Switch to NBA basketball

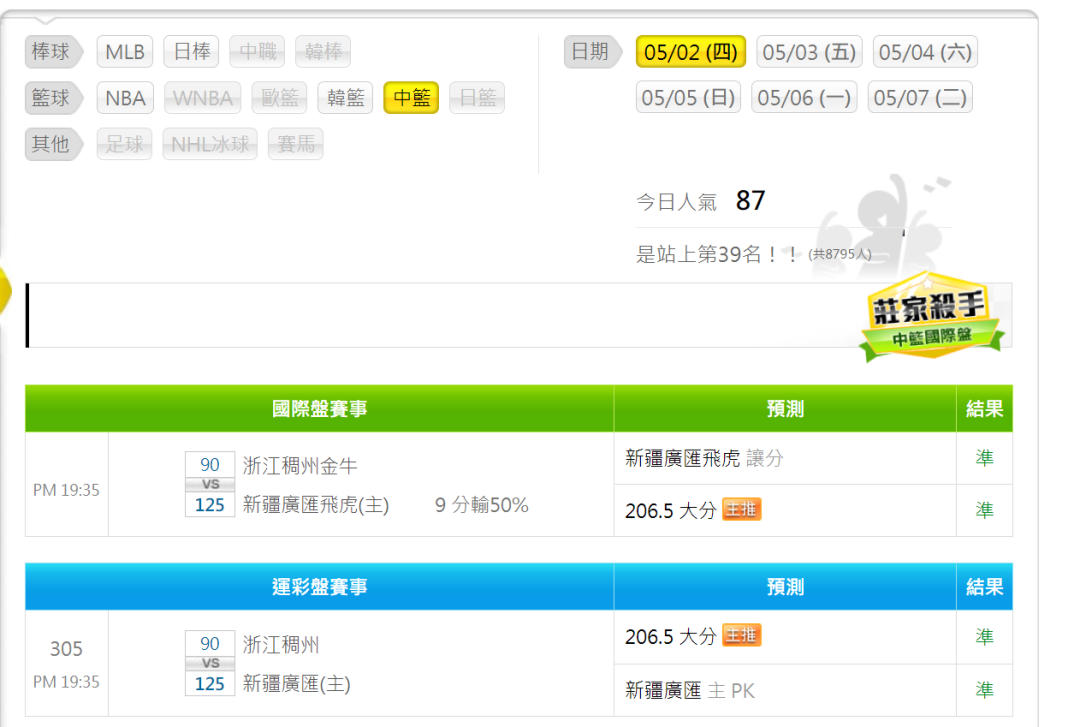coord(125,98)
